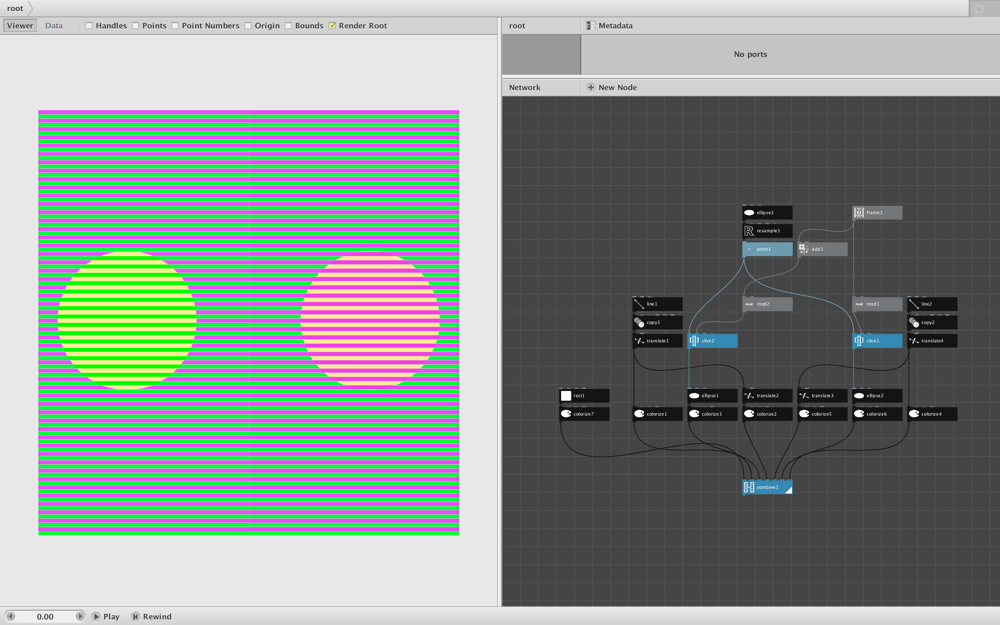Click the add1 node icon

point(804,249)
